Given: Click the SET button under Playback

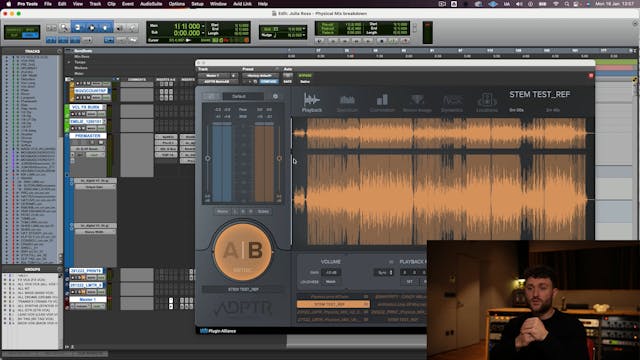Looking at the screenshot, I should pyautogui.click(x=409, y=282).
